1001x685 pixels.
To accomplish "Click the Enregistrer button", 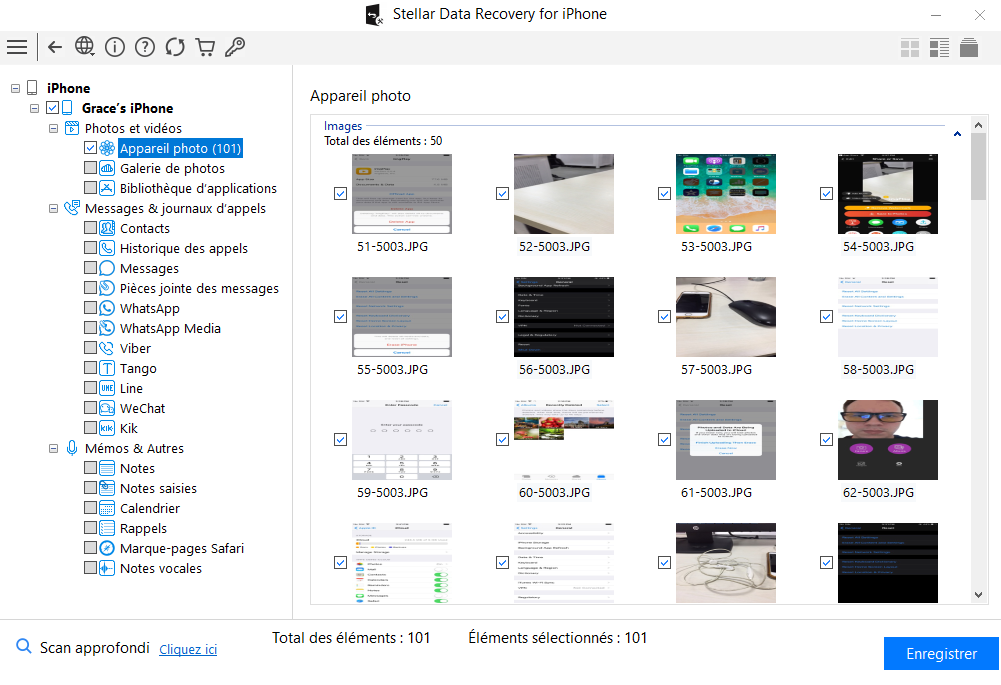I will (941, 654).
